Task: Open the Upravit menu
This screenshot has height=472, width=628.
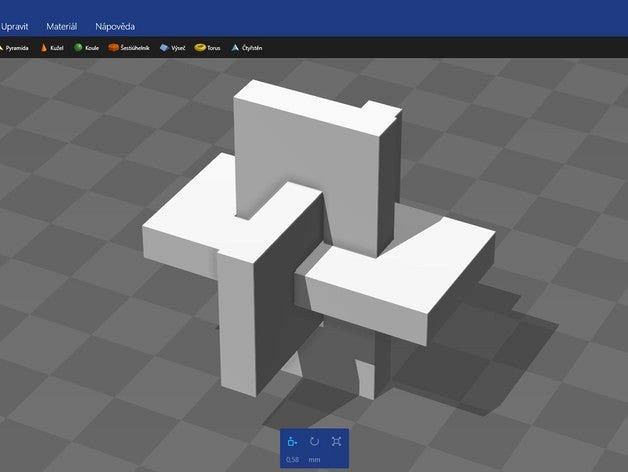Action: 15,26
